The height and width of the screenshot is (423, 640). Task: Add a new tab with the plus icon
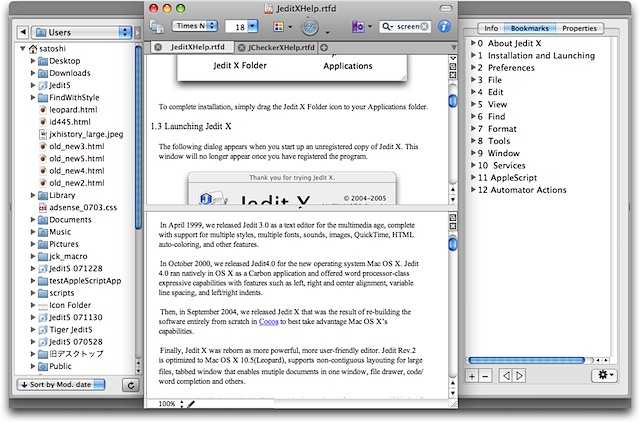point(324,48)
